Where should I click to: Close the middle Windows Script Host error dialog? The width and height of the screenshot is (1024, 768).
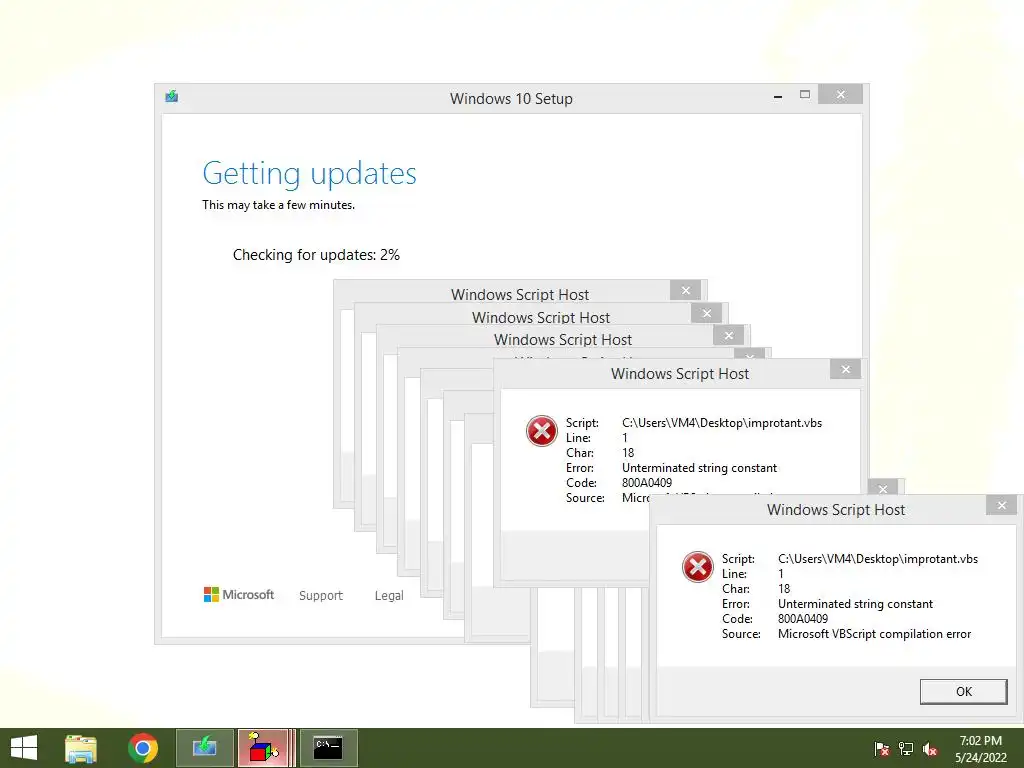pyautogui.click(x=846, y=370)
